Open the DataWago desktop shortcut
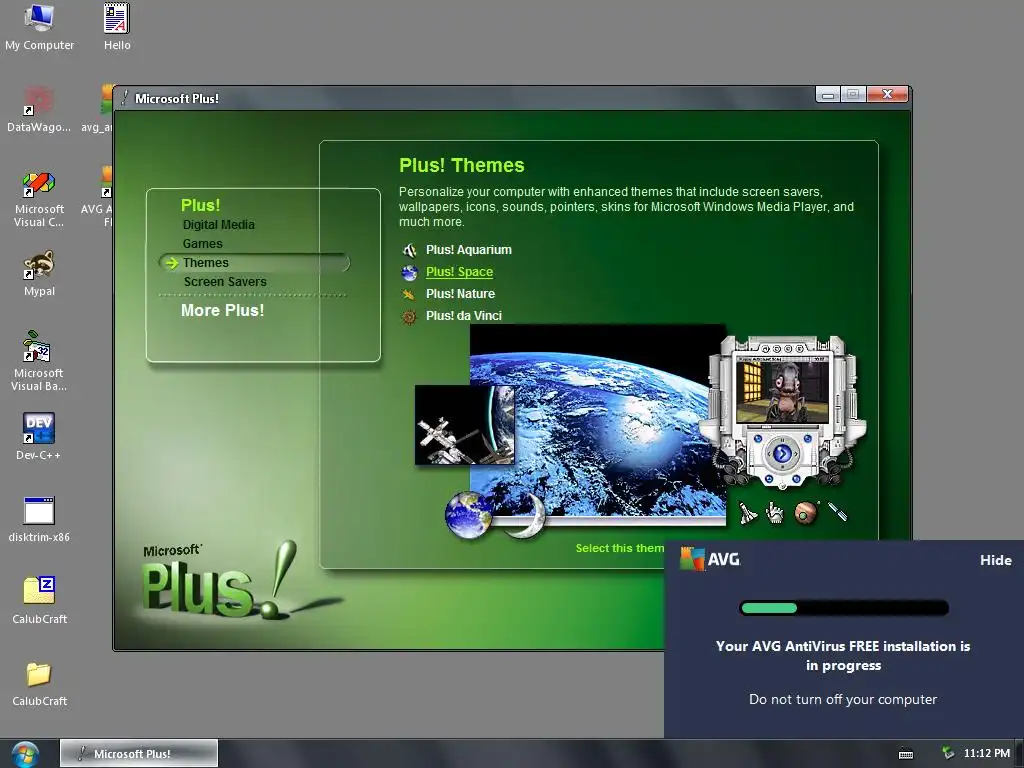The height and width of the screenshot is (768, 1024). point(39,108)
